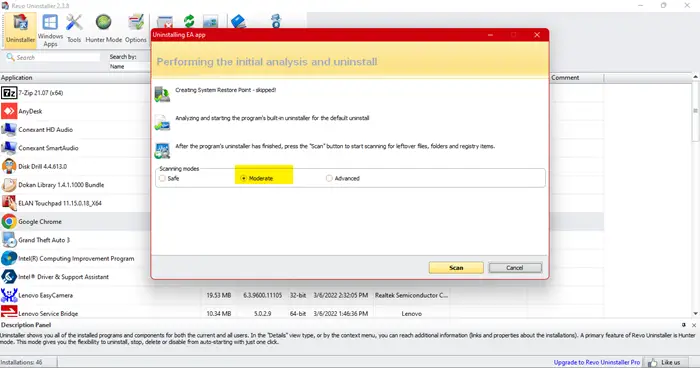The width and height of the screenshot is (700, 369).
Task: Click Upgrade to Revo Uninstaller Pro link
Action: 597,362
